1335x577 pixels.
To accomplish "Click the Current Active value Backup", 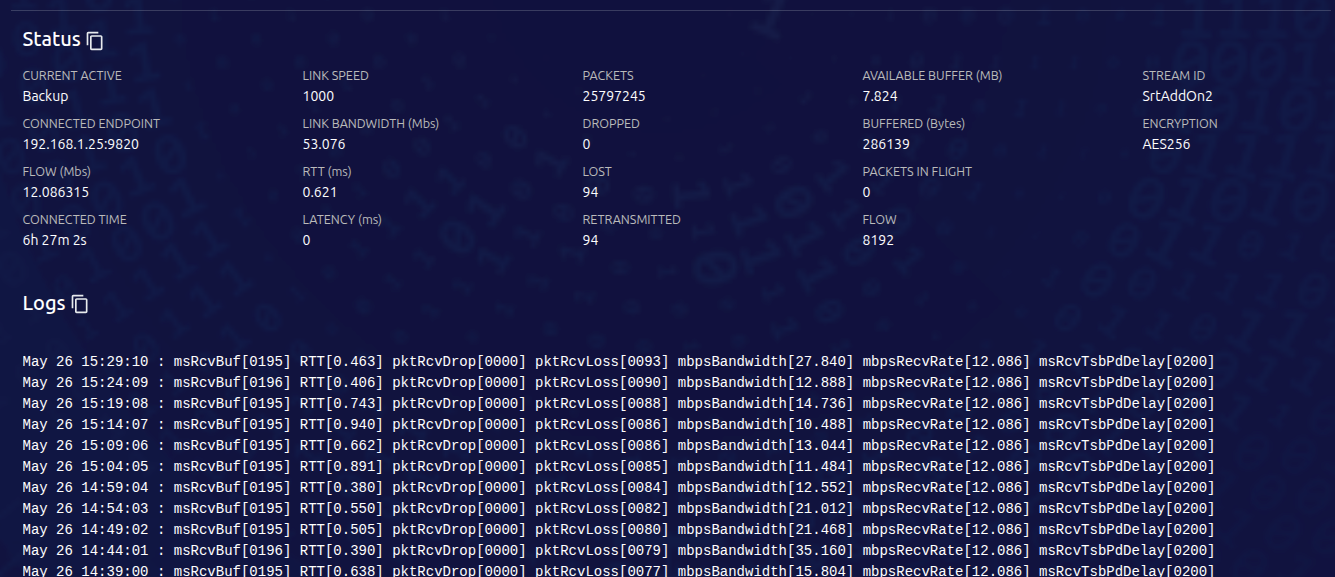I will click(x=45, y=96).
